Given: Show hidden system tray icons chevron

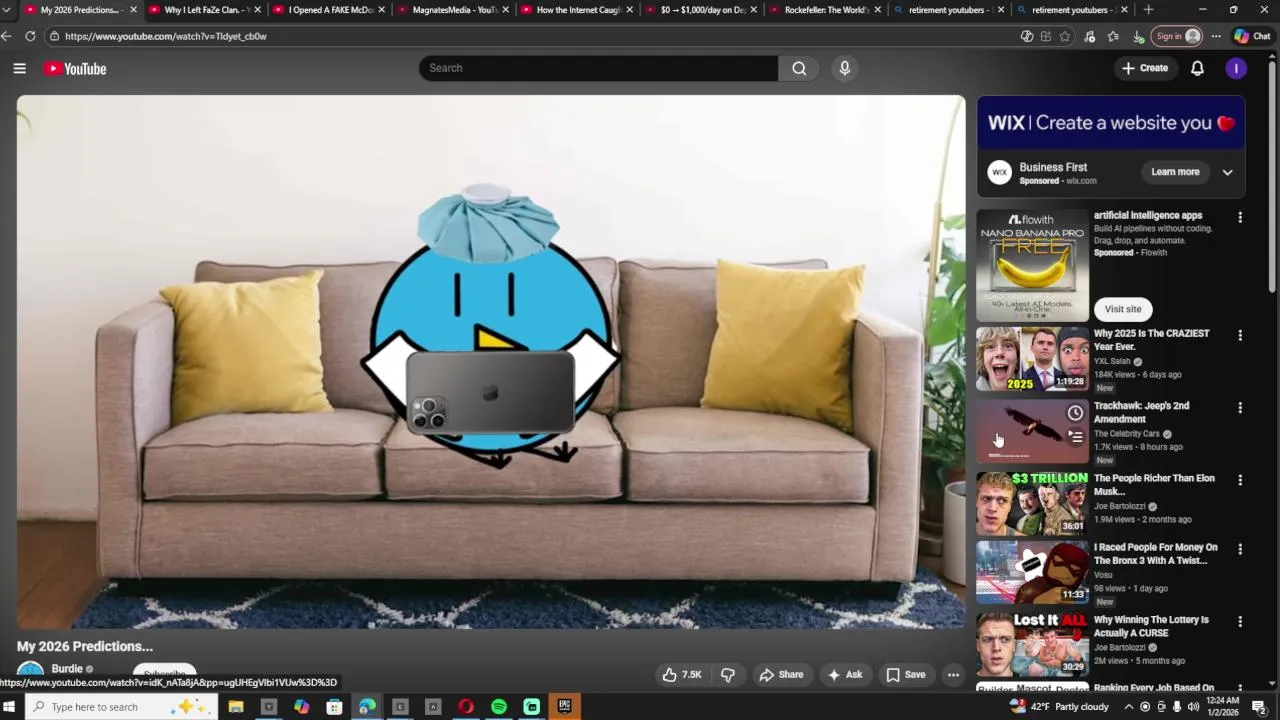Looking at the screenshot, I should click(x=1129, y=707).
